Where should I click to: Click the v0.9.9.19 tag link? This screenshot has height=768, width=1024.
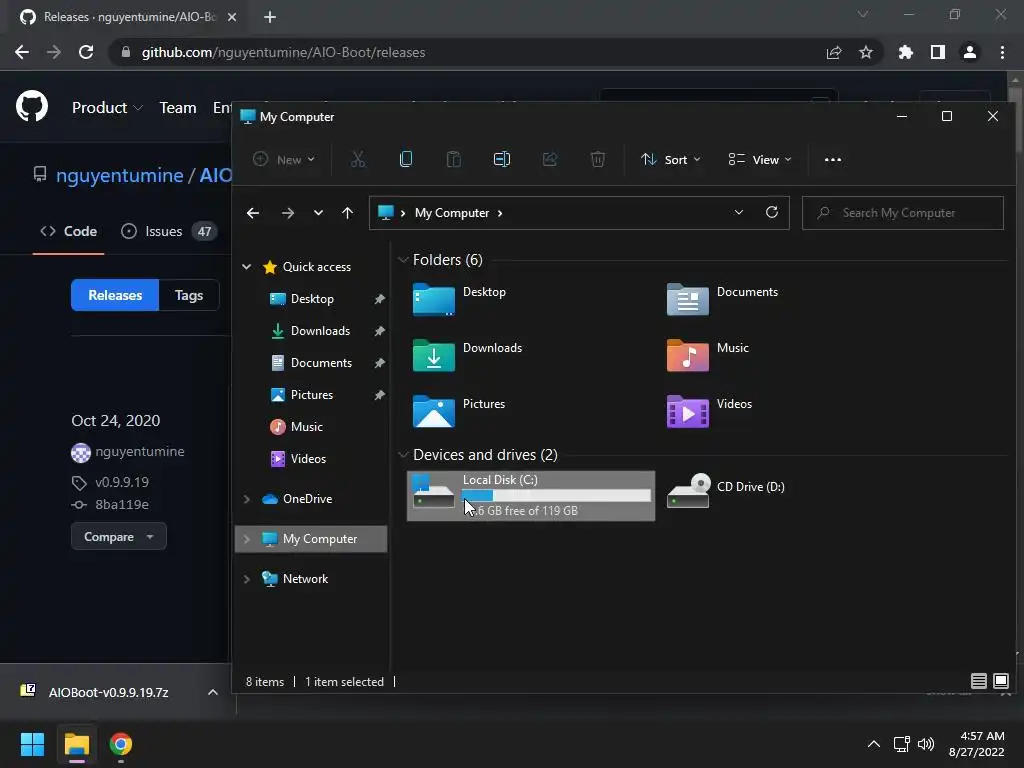pyautogui.click(x=121, y=482)
